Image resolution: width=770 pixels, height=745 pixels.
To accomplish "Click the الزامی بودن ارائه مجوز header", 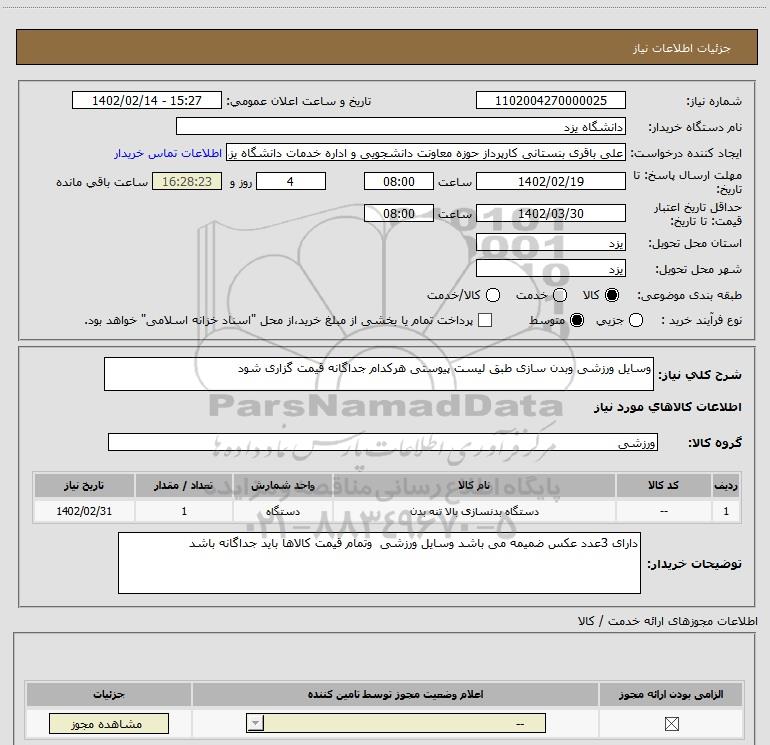I will [671, 694].
